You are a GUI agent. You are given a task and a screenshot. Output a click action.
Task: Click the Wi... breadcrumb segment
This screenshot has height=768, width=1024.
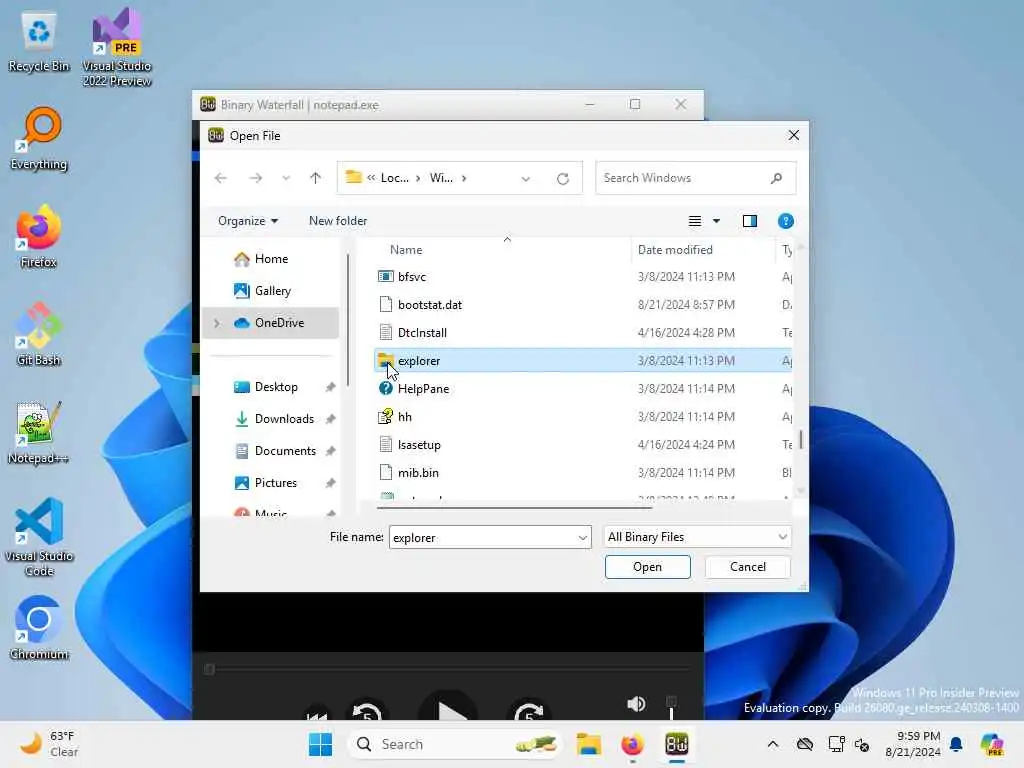click(x=441, y=178)
